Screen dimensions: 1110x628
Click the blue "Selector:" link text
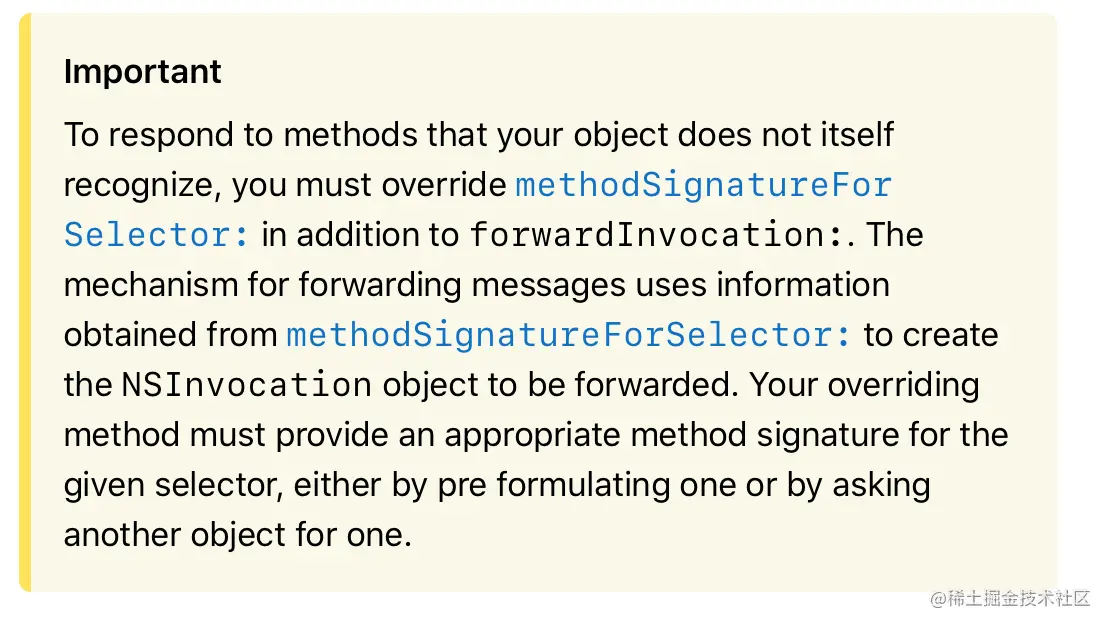(x=156, y=235)
